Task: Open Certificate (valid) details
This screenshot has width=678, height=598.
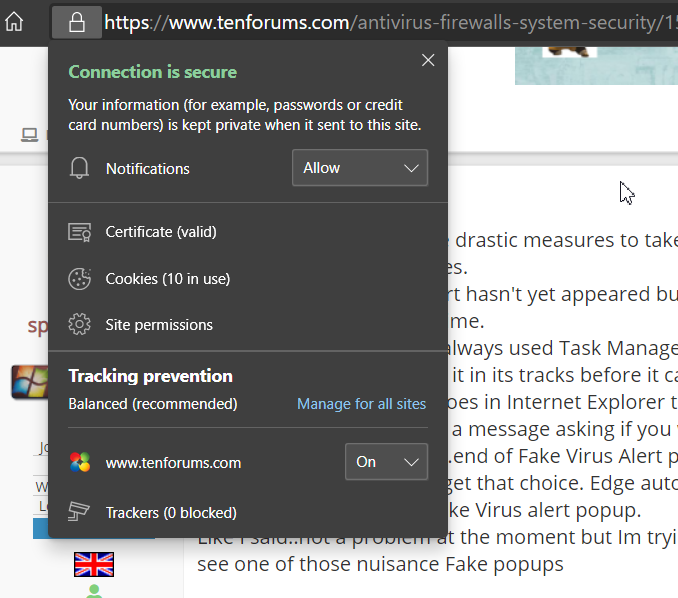Action: (x=161, y=232)
